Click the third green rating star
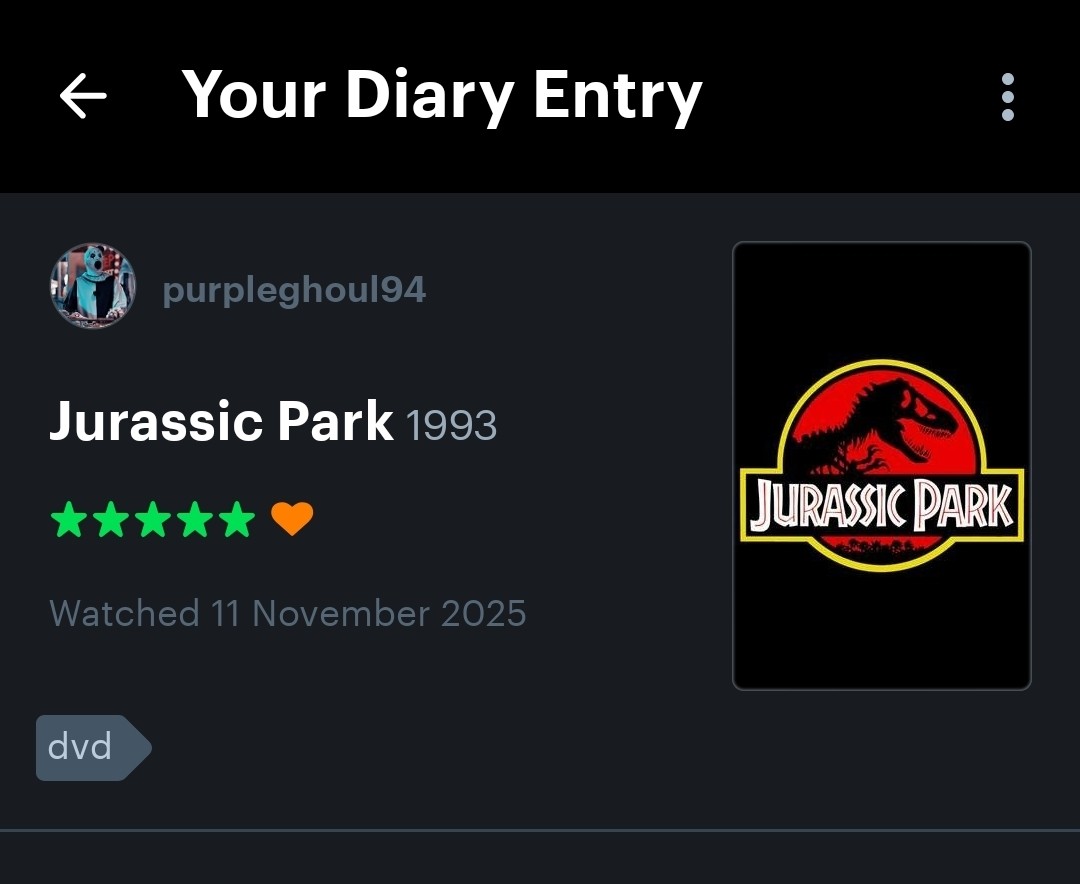The height and width of the screenshot is (884, 1080). click(154, 519)
